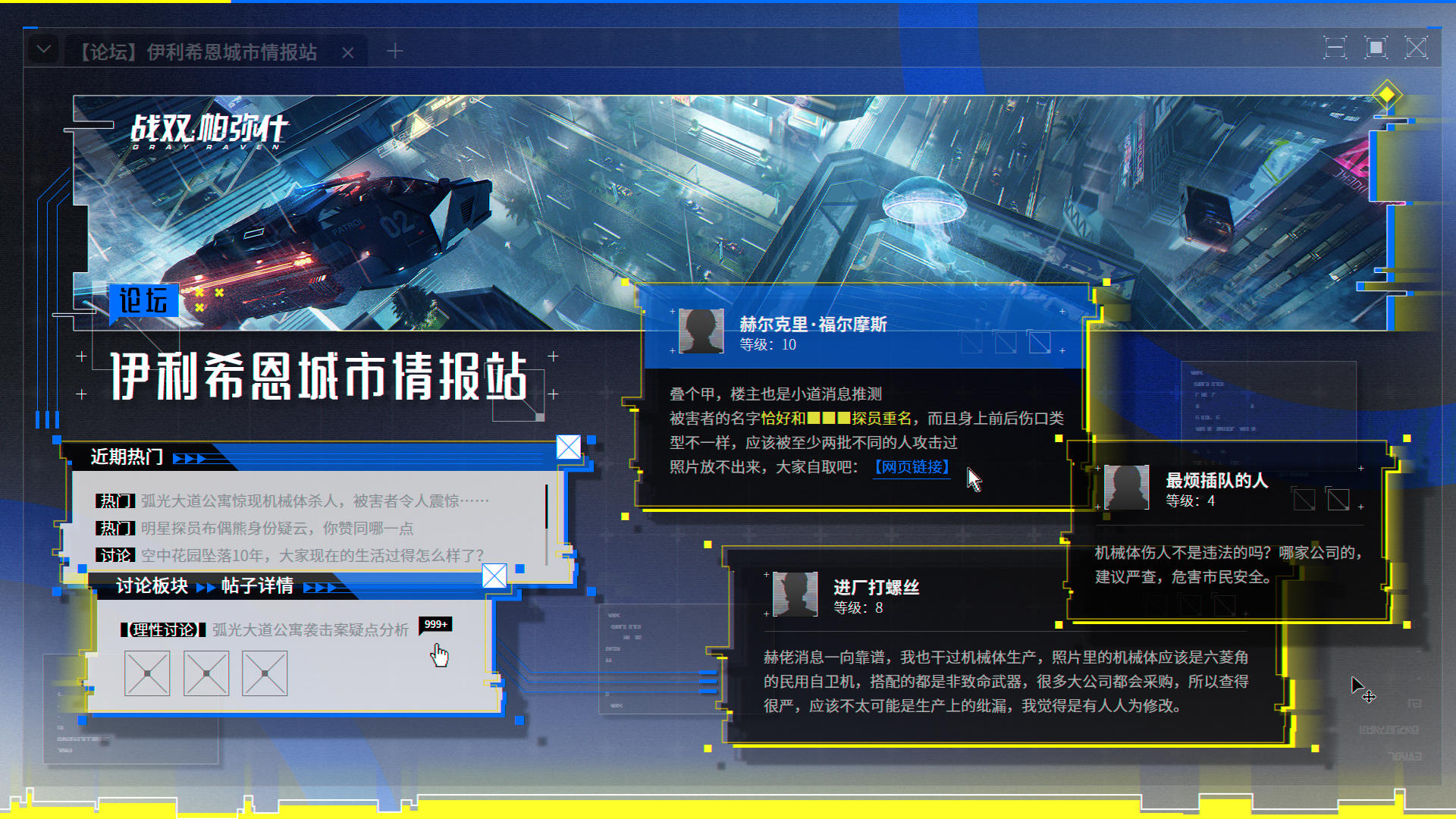Close the 帖子详情 panel with crossed box
The height and width of the screenshot is (819, 1456).
(494, 576)
